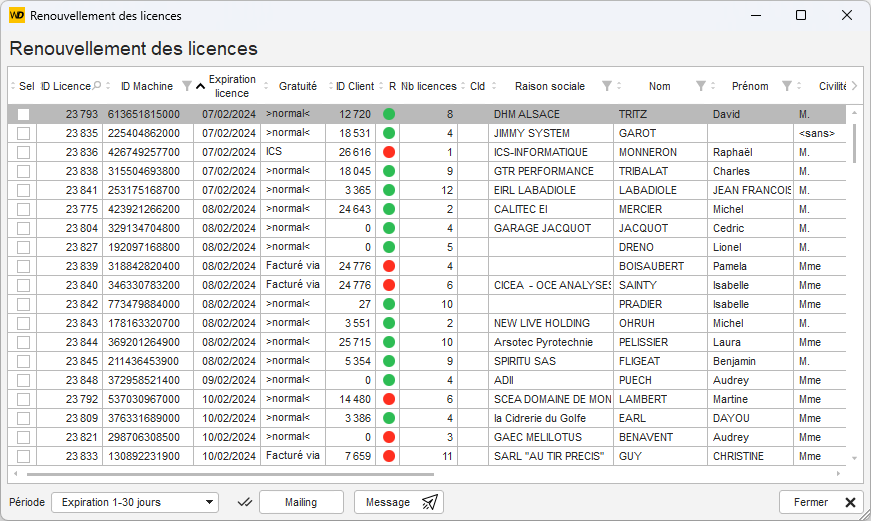The image size is (871, 521).
Task: Select the GARAGE JACQUOT company cell
Action: point(550,228)
